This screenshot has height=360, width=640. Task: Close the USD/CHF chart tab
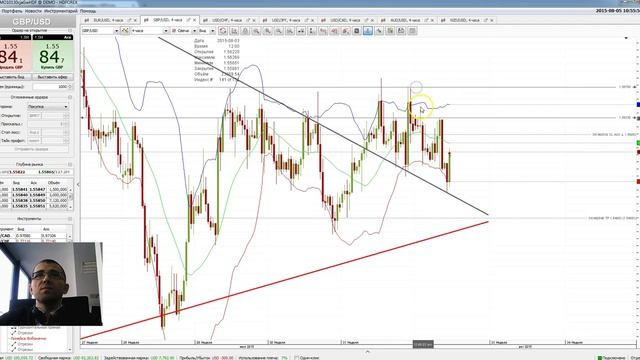click(x=254, y=20)
